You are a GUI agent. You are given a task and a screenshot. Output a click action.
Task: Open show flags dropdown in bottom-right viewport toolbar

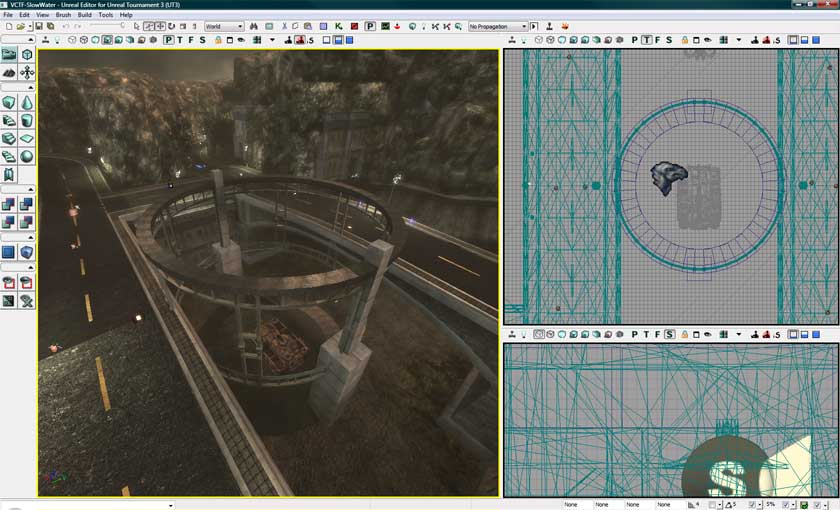pyautogui.click(x=739, y=334)
